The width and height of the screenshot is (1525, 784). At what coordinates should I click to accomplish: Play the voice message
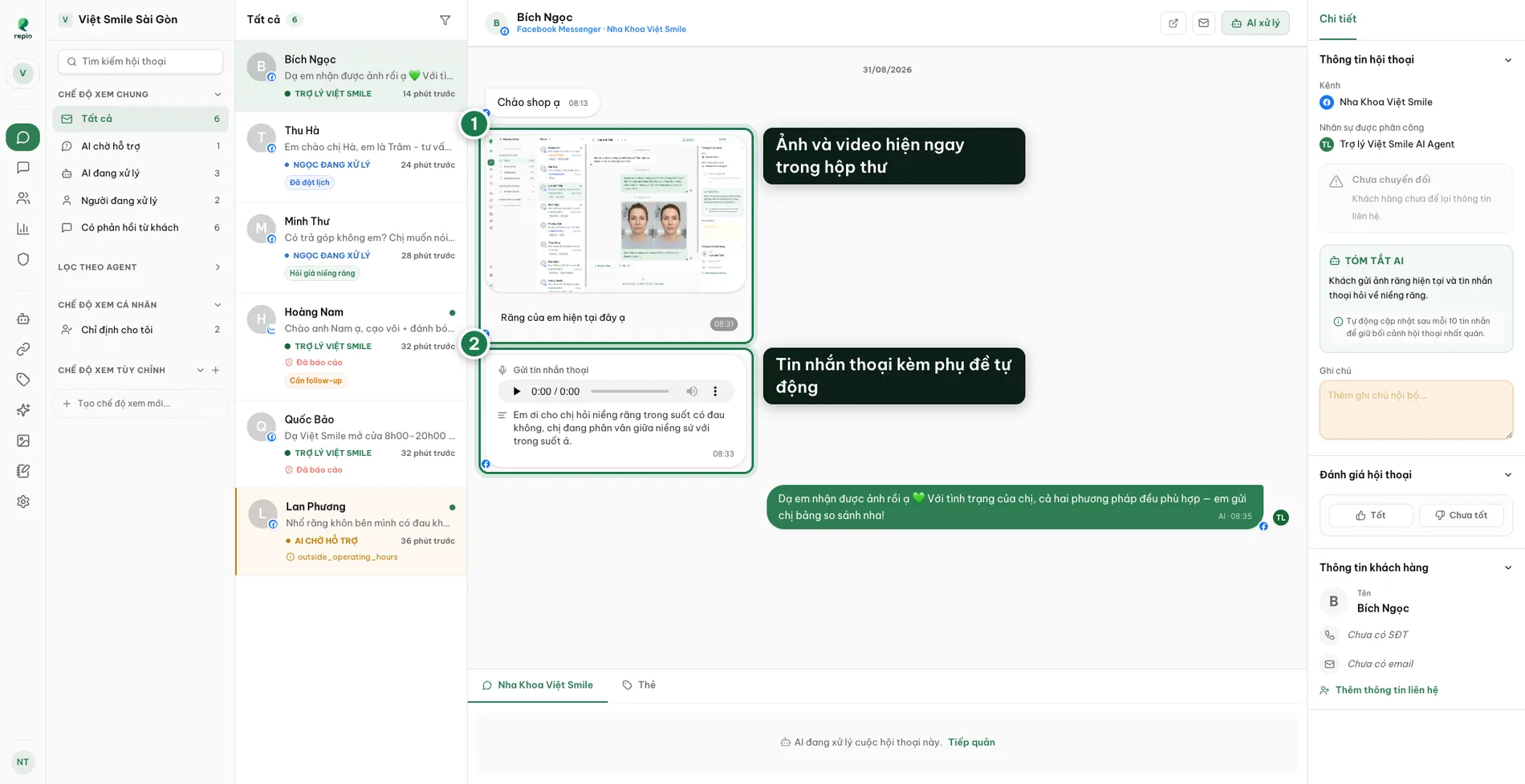click(x=516, y=392)
